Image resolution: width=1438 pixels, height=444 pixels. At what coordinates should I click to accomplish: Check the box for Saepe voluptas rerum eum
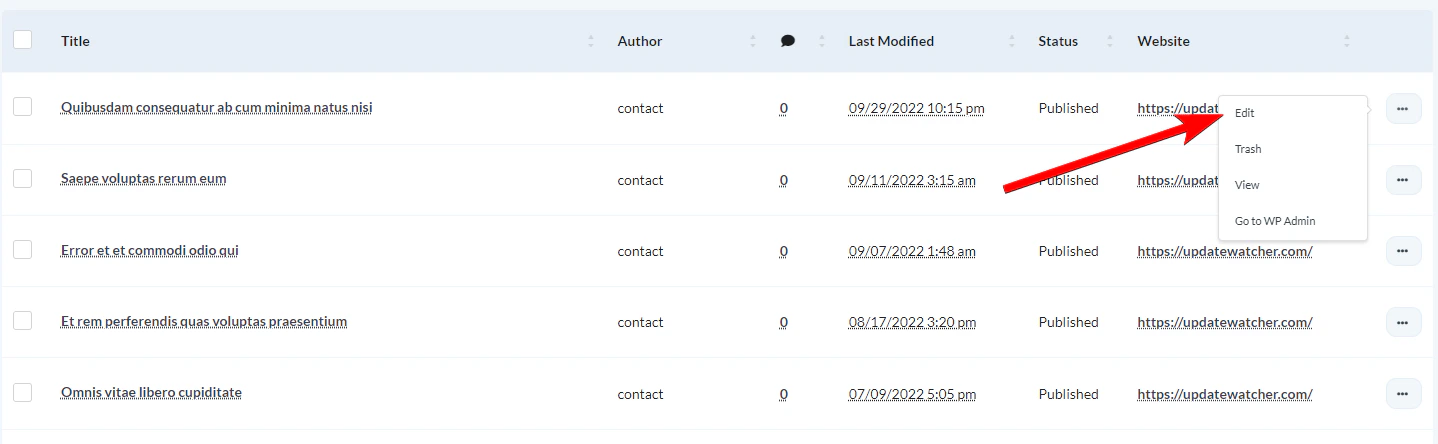pyautogui.click(x=22, y=179)
